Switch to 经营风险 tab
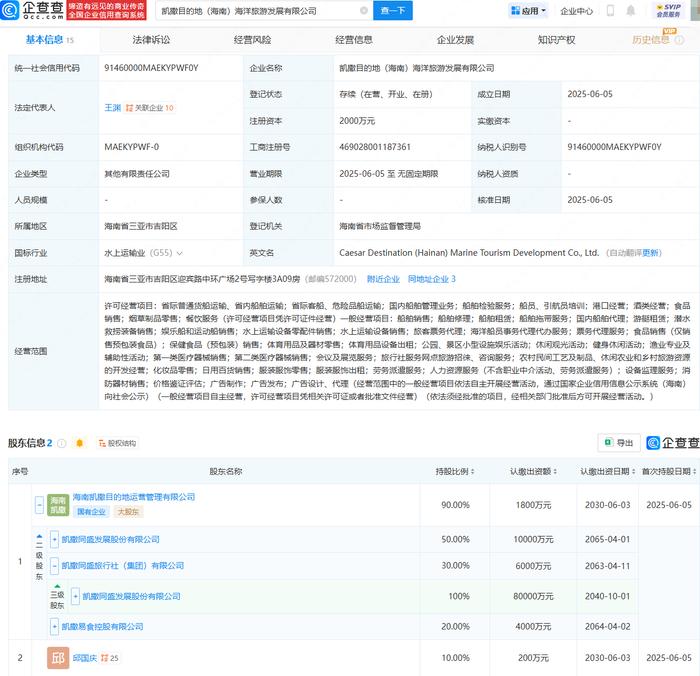This screenshot has height=676, width=700. coord(252,40)
